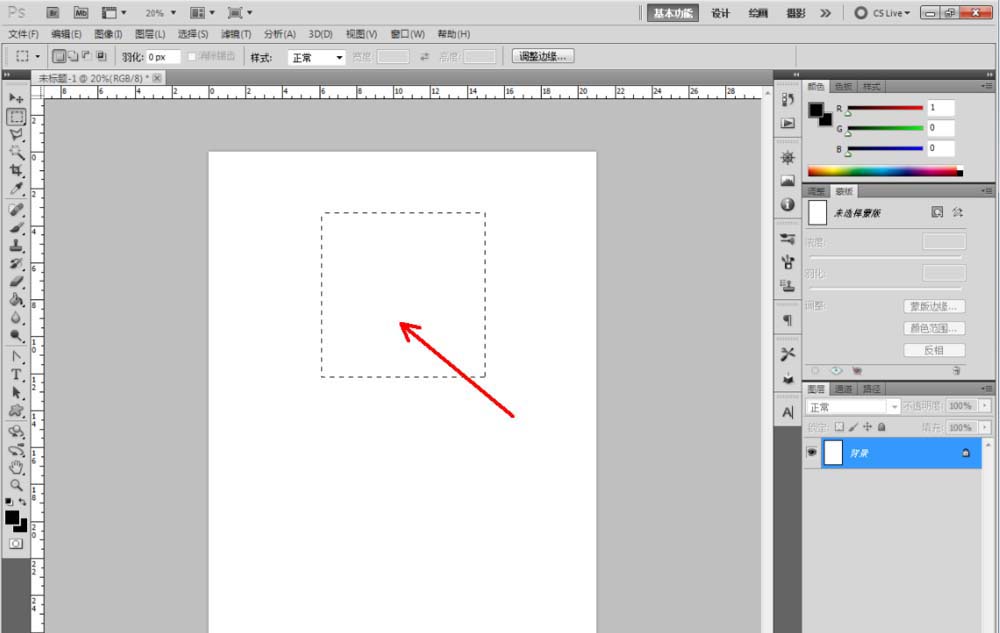Swap foreground and background colors

coord(23,502)
